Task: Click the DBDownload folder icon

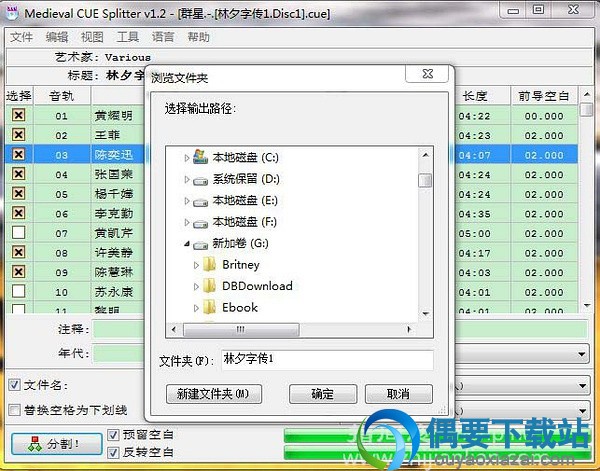Action: [209, 286]
